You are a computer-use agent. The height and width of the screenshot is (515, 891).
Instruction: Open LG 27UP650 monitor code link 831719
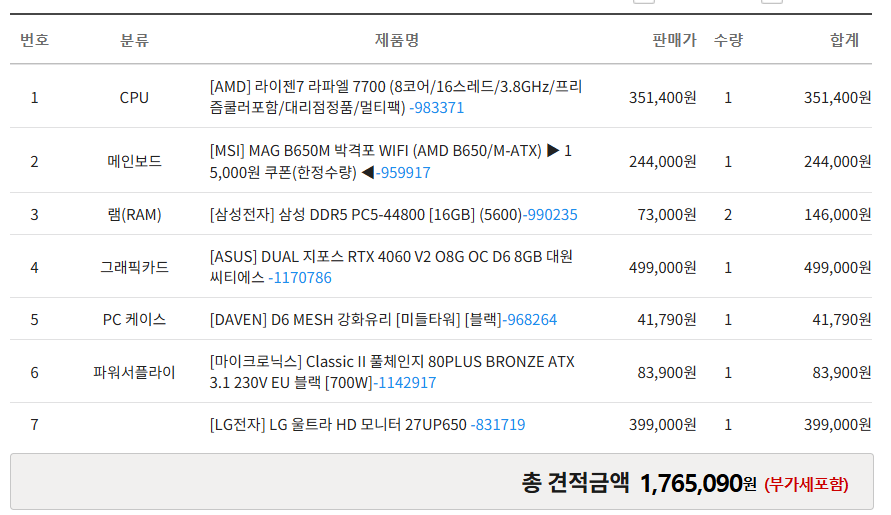click(498, 425)
